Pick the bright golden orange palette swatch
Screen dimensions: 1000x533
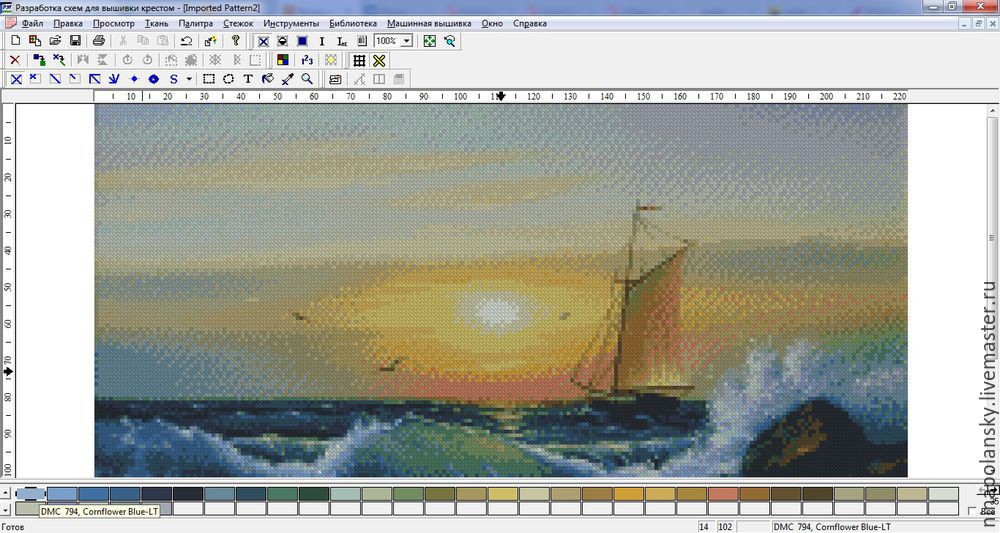629,494
